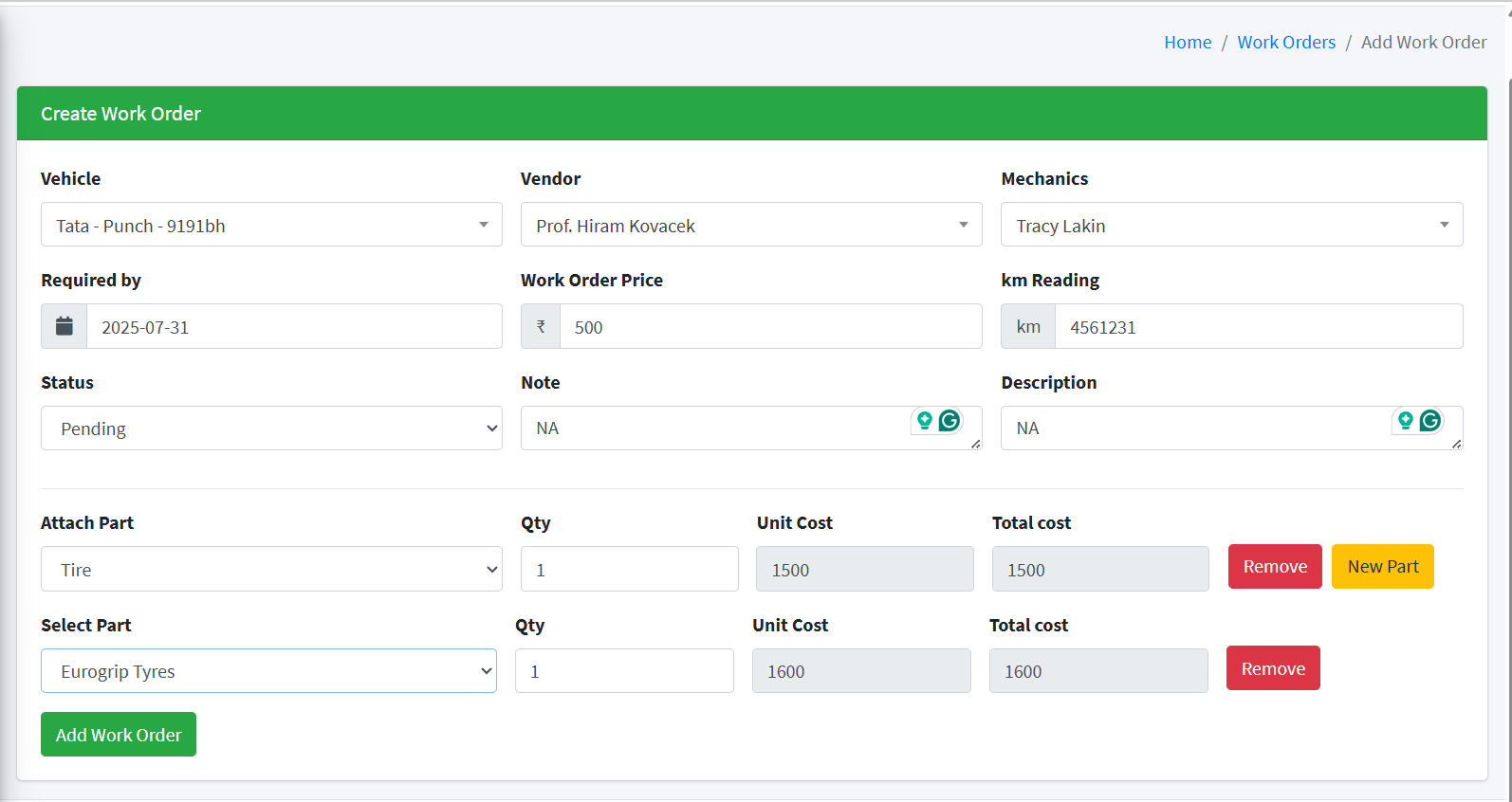
Task: Go to Home via breadcrumb link
Action: coord(1188,43)
